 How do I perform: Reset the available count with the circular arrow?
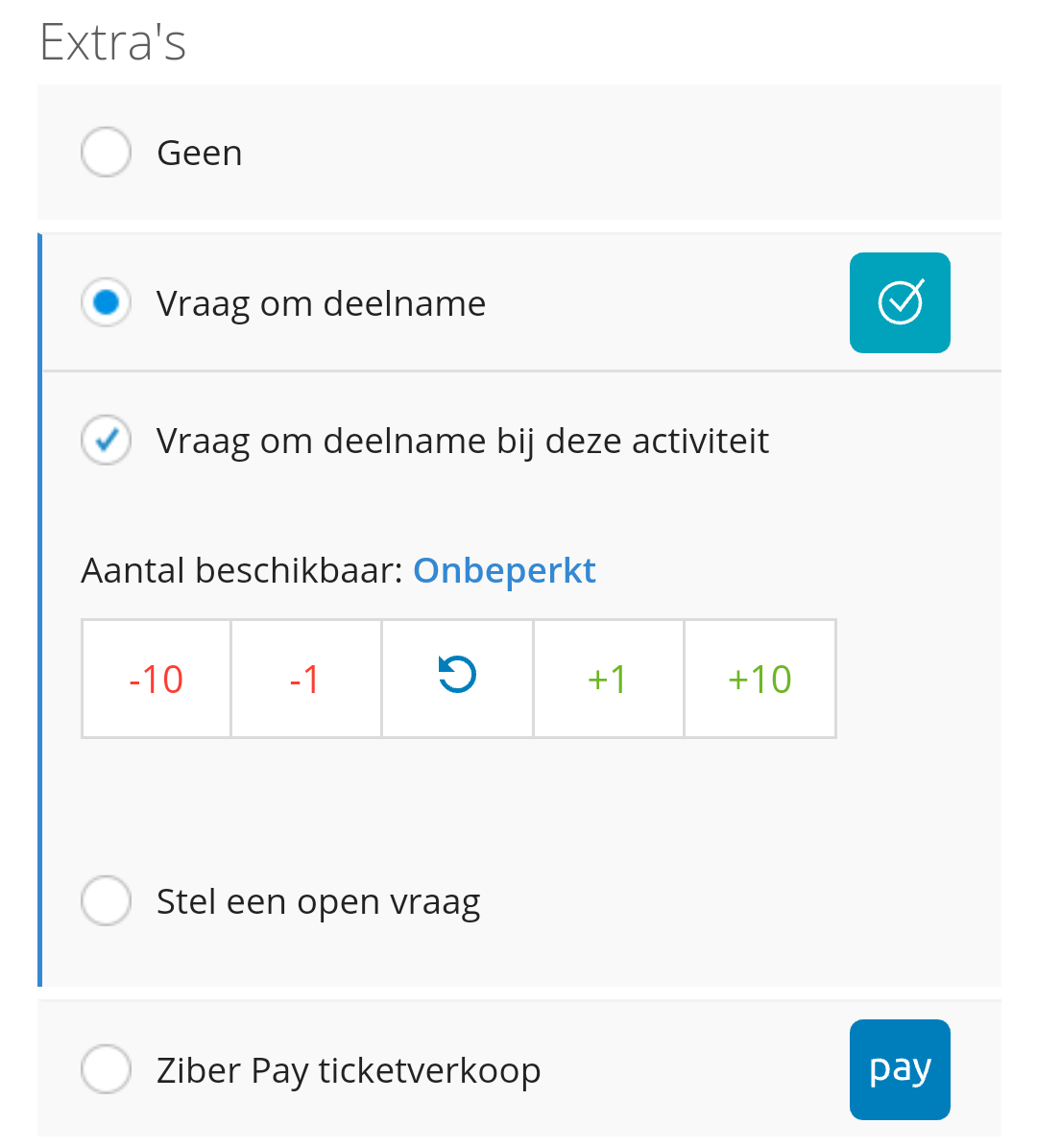457,678
